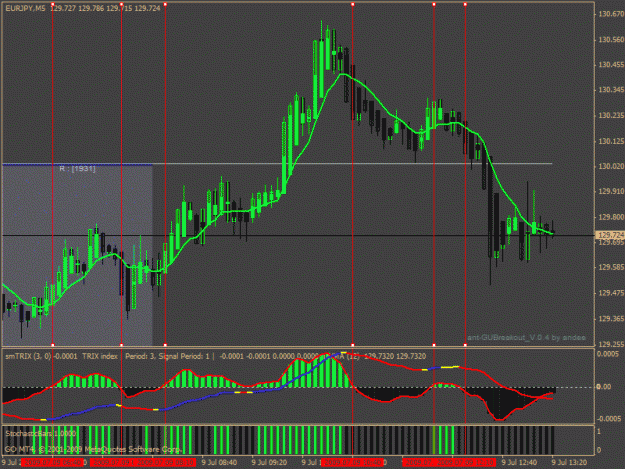Select the red 2009.07.09 10:40 line date tag
Image resolution: width=625 pixels, height=469 pixels.
pos(353,463)
